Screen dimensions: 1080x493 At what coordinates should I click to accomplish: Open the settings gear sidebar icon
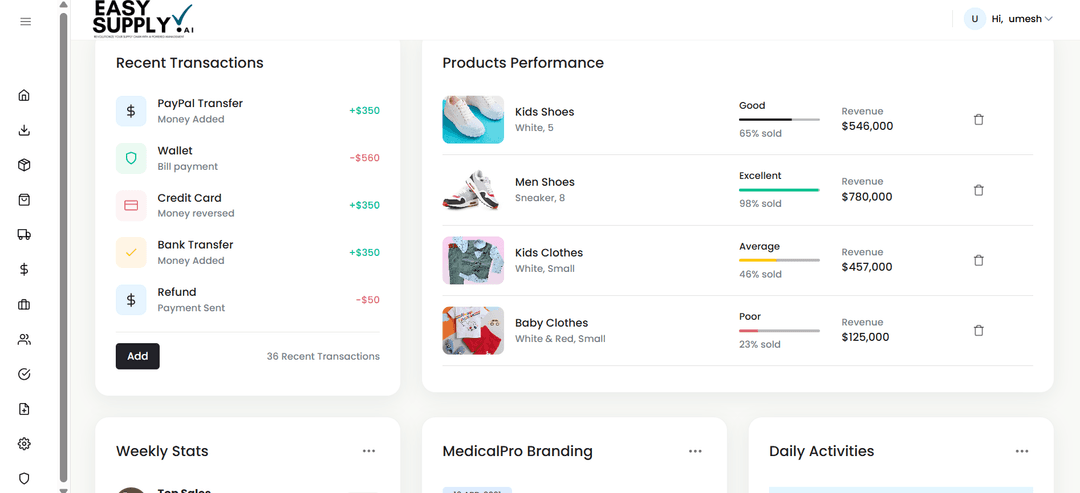point(24,444)
